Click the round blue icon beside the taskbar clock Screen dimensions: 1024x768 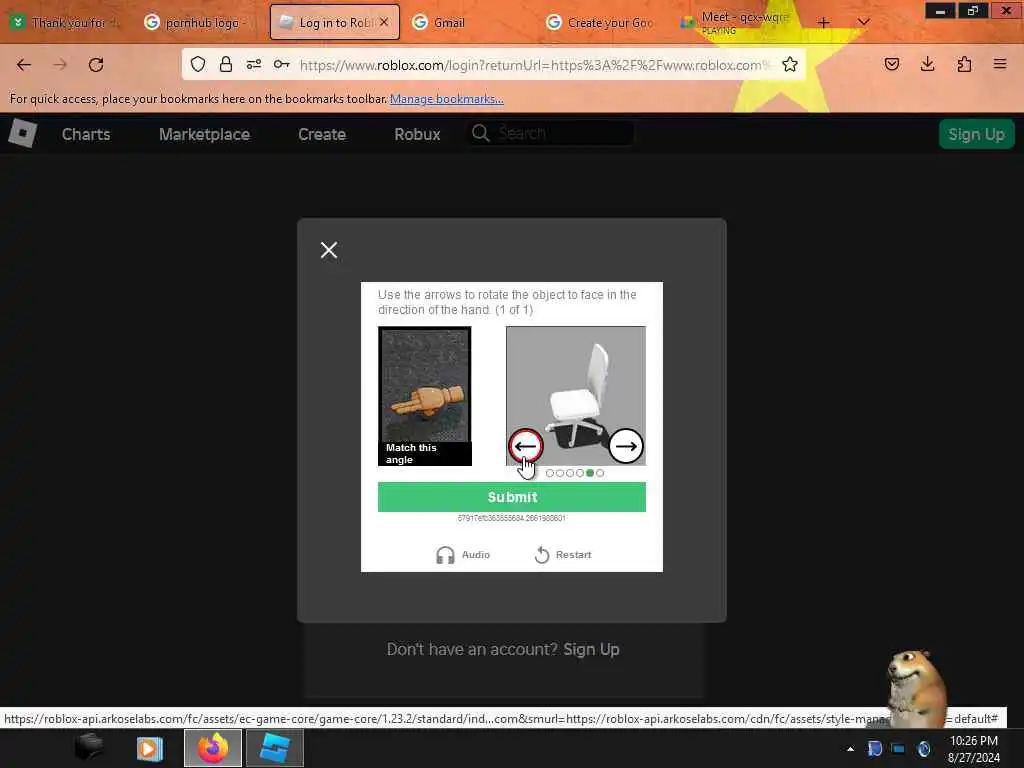923,749
